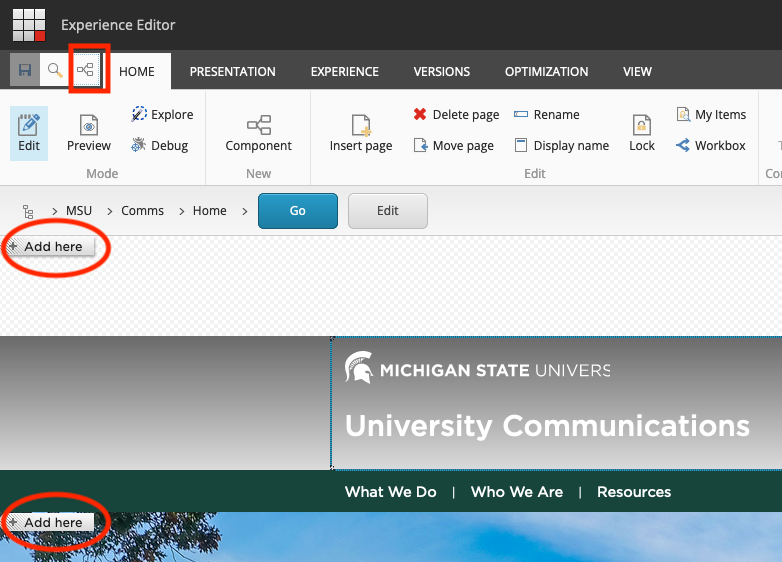
Task: Add a new Component
Action: click(258, 133)
